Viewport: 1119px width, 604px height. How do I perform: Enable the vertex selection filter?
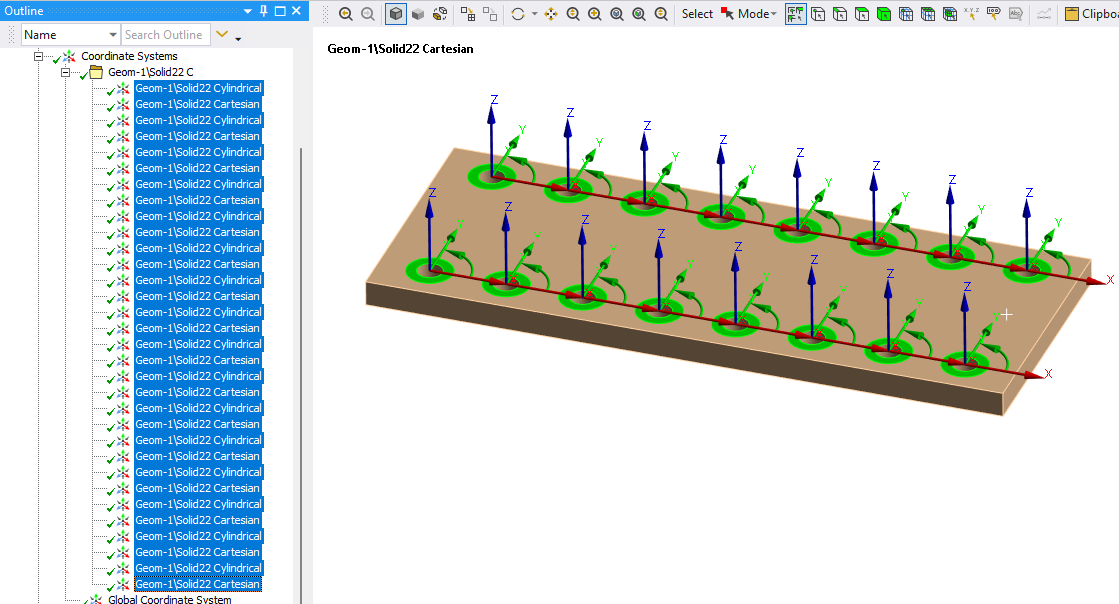coord(818,14)
